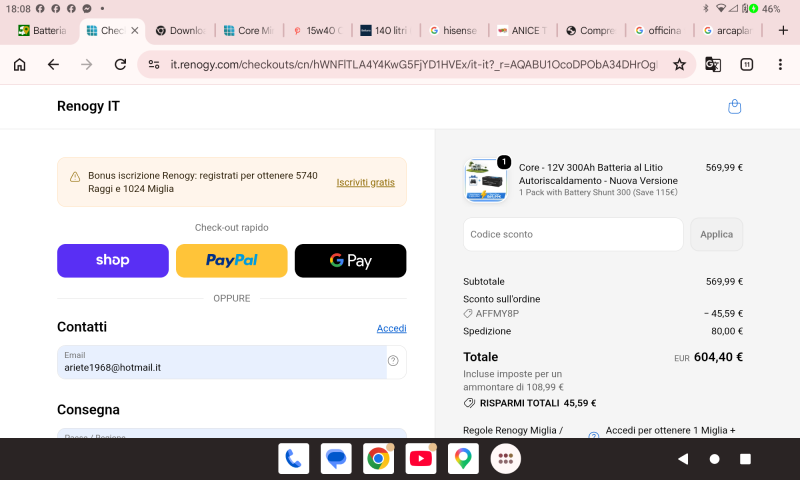Switch to the Core Mini tab
800x480 pixels.
coord(248,31)
